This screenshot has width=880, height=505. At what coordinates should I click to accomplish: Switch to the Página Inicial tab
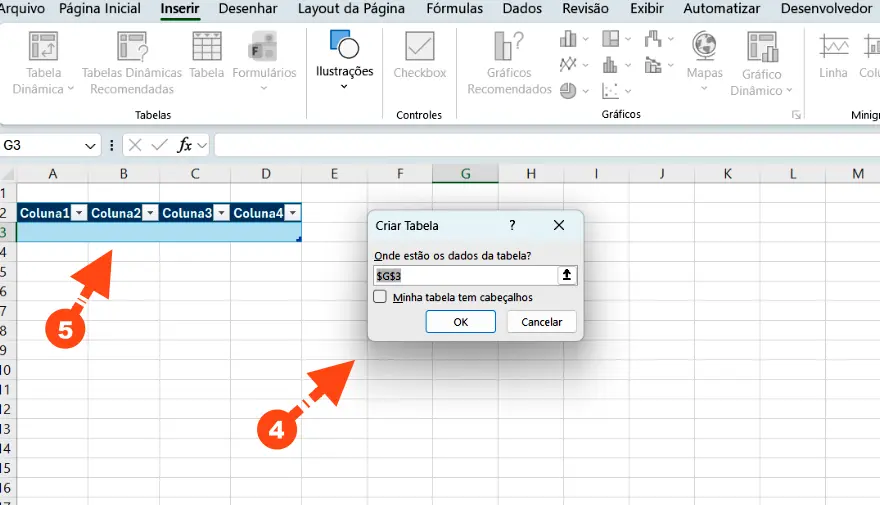(100, 8)
